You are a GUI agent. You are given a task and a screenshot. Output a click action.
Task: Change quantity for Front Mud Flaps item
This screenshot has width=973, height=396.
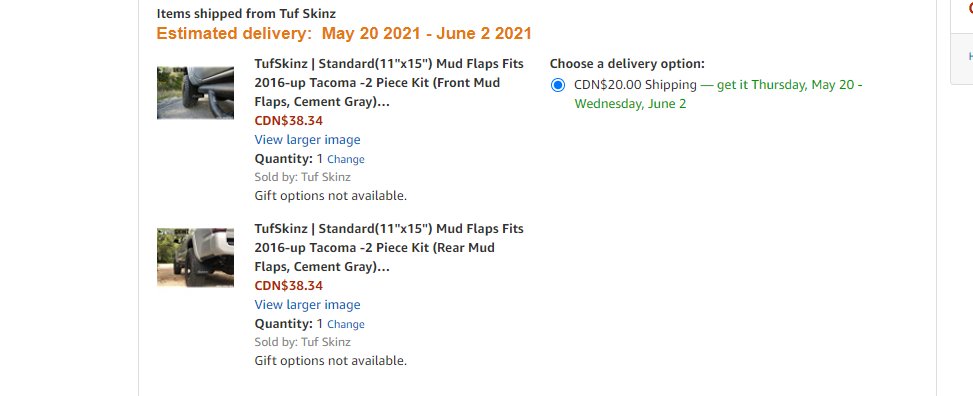[346, 159]
